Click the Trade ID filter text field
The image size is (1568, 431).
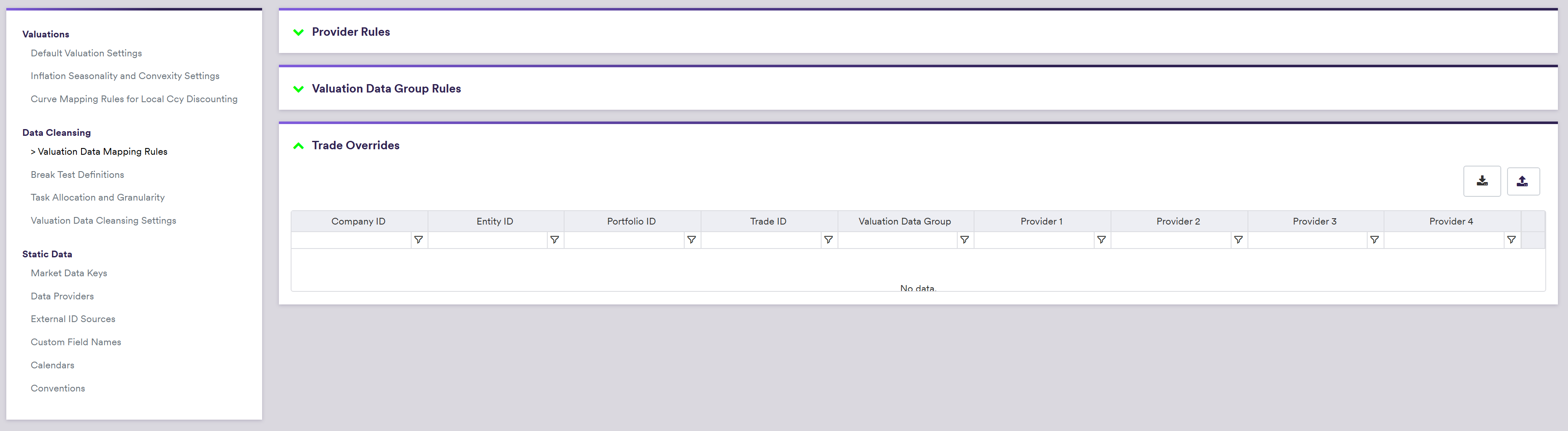pos(761,240)
